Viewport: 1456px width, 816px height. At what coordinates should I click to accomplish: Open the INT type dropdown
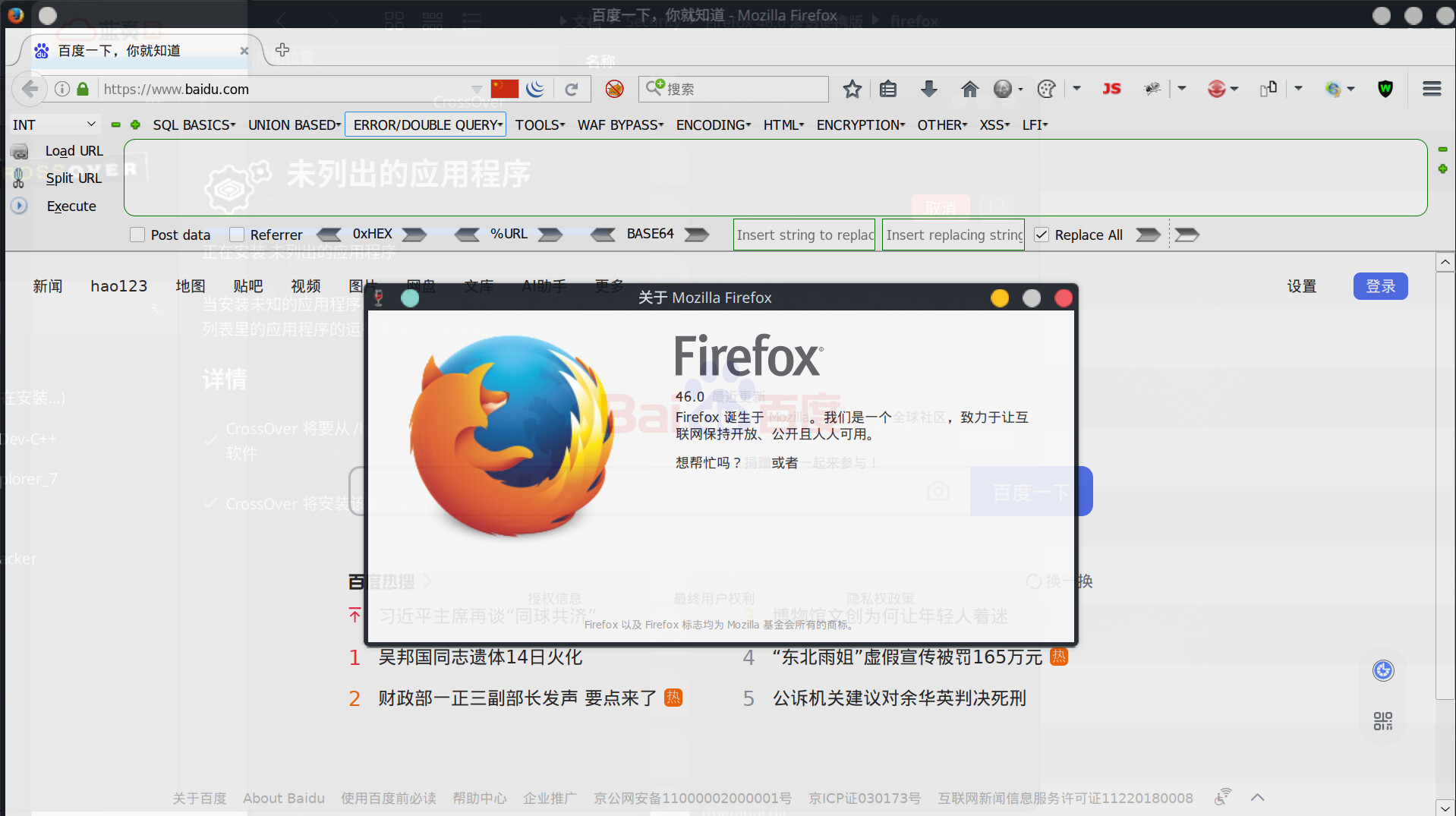pos(54,124)
